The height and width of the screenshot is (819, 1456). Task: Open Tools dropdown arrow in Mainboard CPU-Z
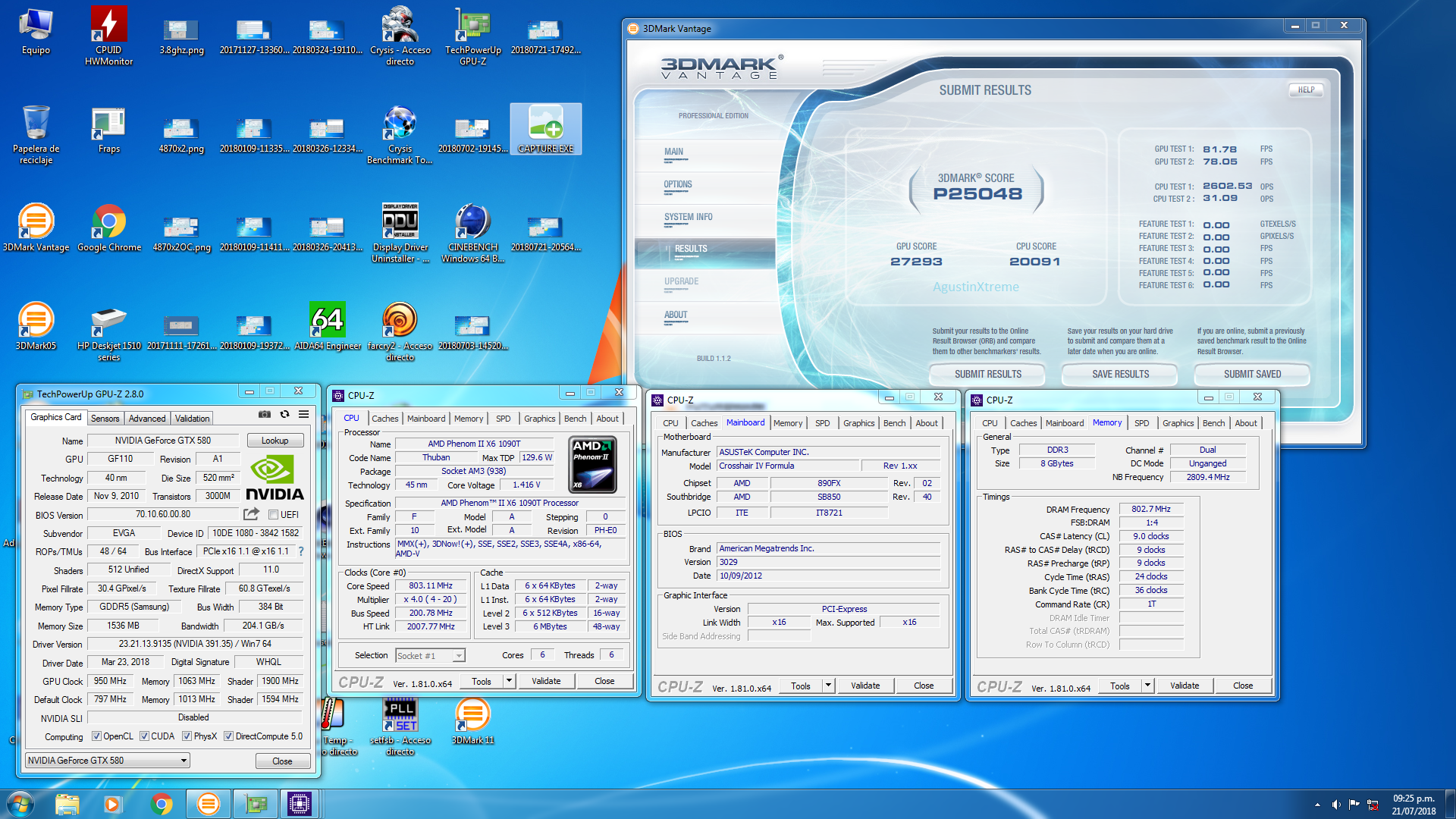click(829, 686)
